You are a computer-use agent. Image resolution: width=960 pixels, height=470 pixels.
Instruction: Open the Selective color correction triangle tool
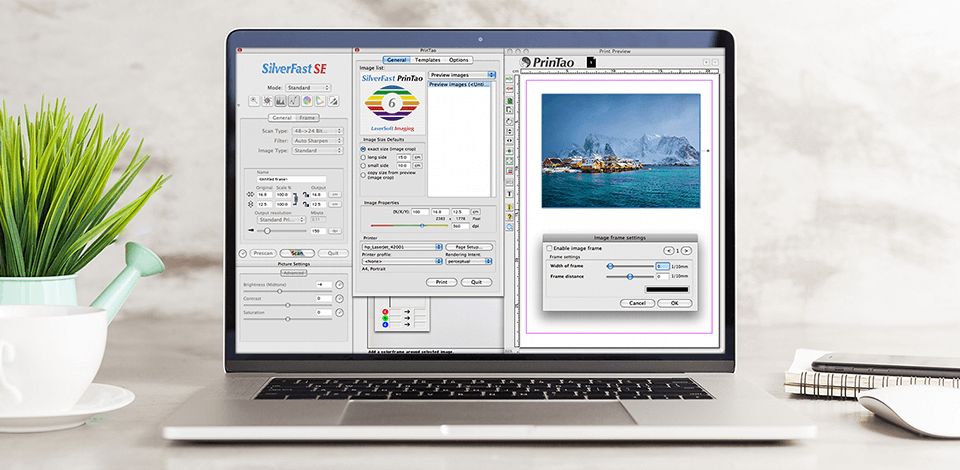[x=321, y=101]
